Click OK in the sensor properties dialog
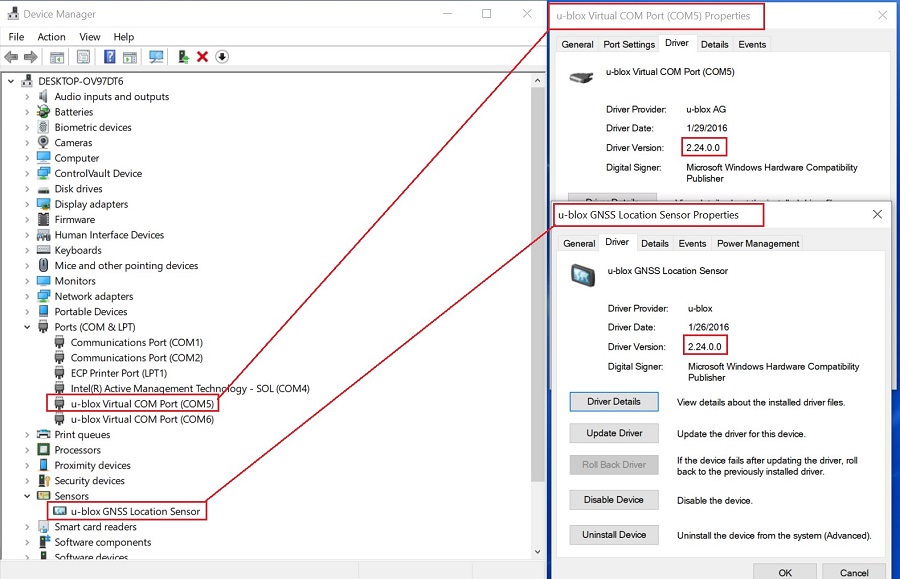This screenshot has height=579, width=900. pyautogui.click(x=785, y=572)
